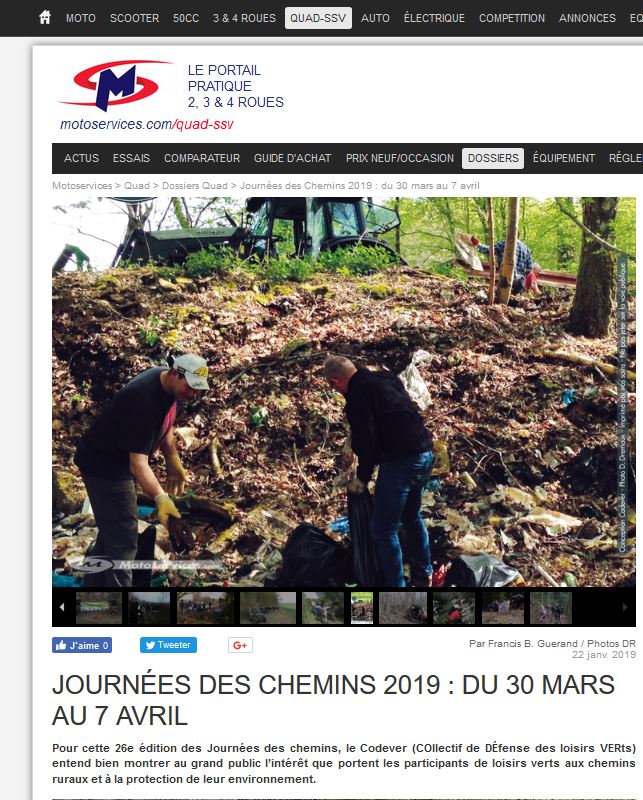Like the article with J'aime button

pos(82,645)
